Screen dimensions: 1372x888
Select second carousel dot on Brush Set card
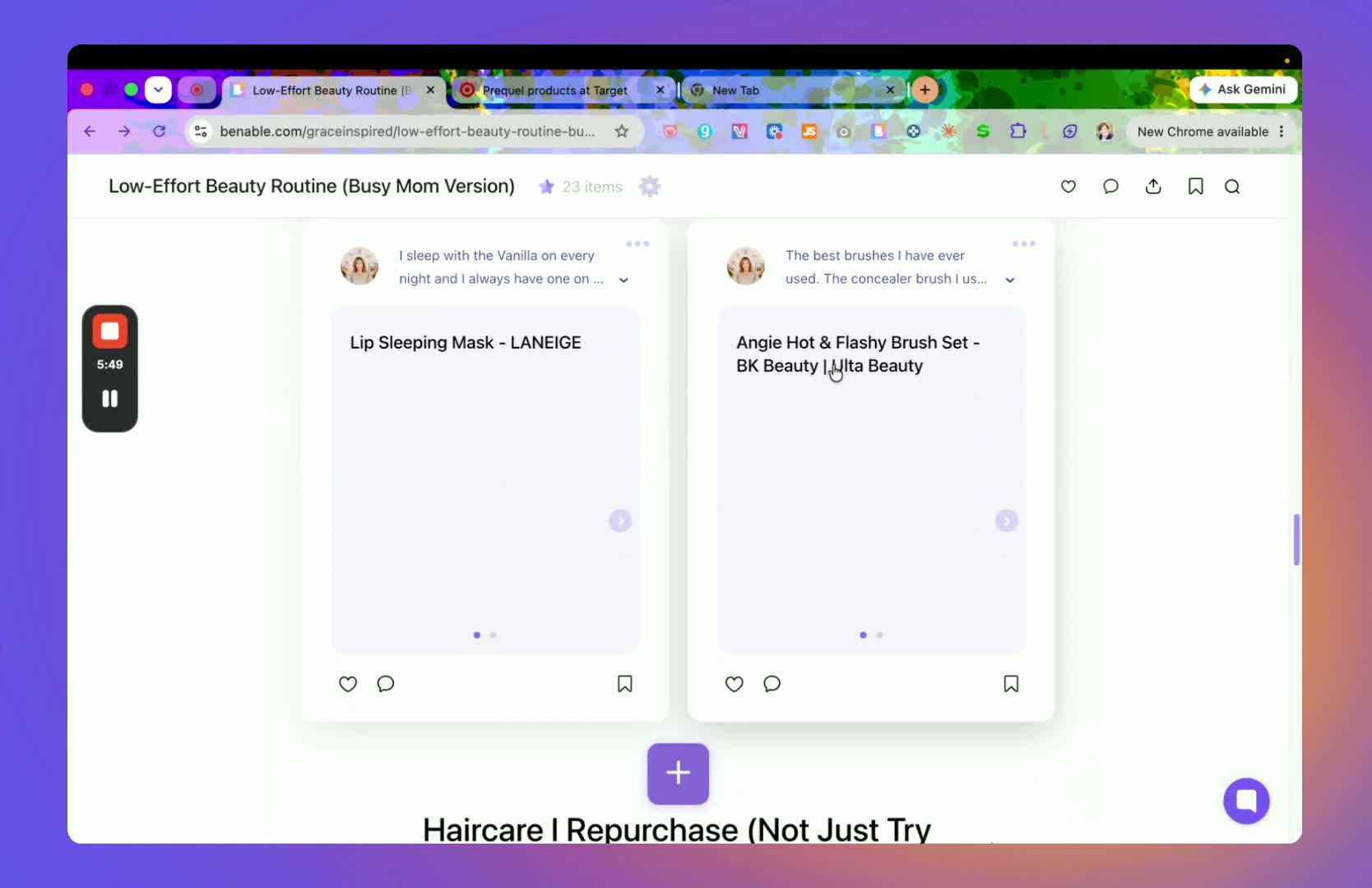[880, 635]
